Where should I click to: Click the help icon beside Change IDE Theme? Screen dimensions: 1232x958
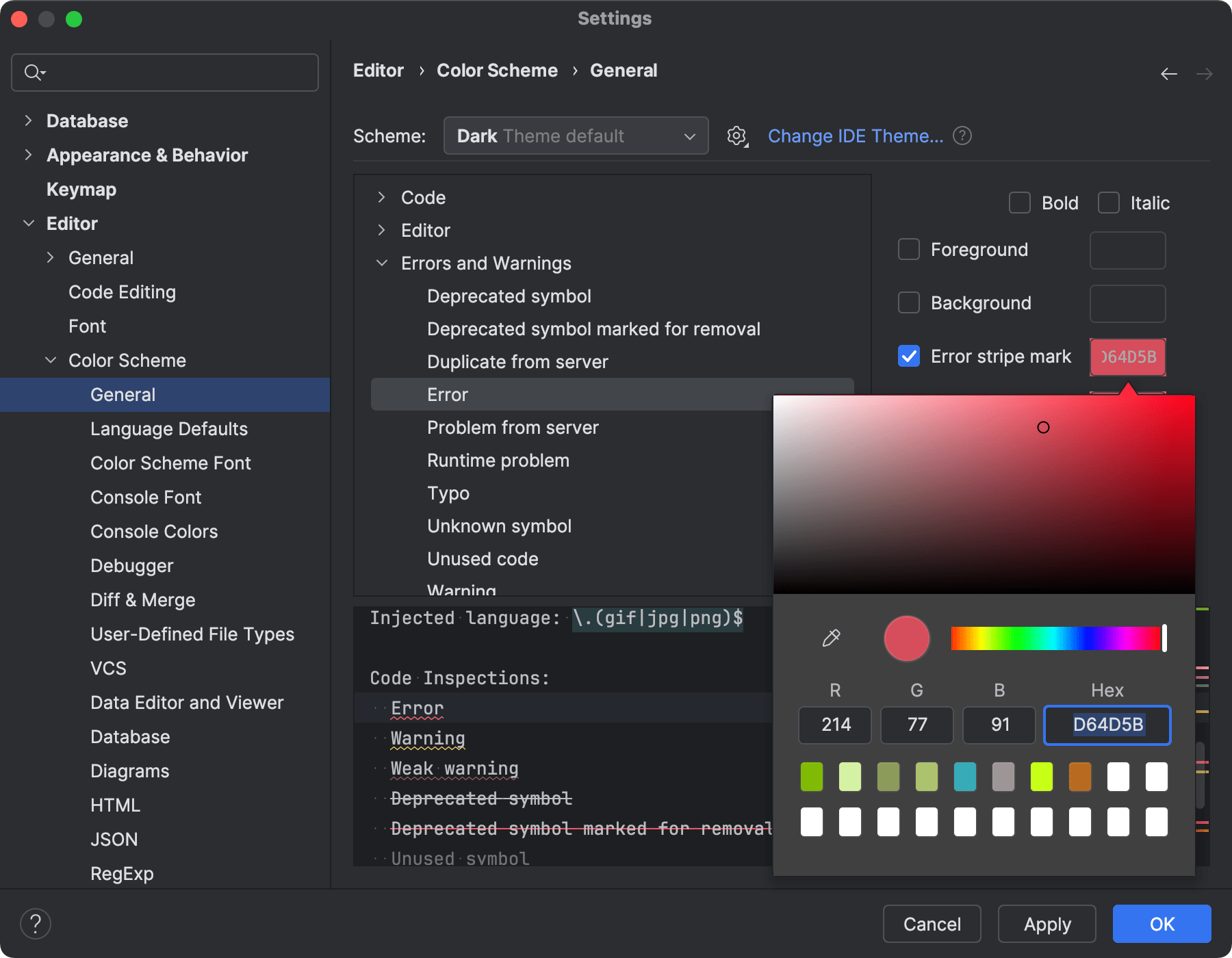point(962,136)
